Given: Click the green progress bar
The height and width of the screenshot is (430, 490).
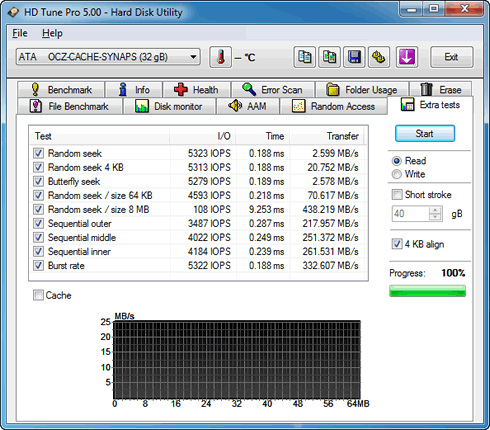Looking at the screenshot, I should tap(427, 291).
